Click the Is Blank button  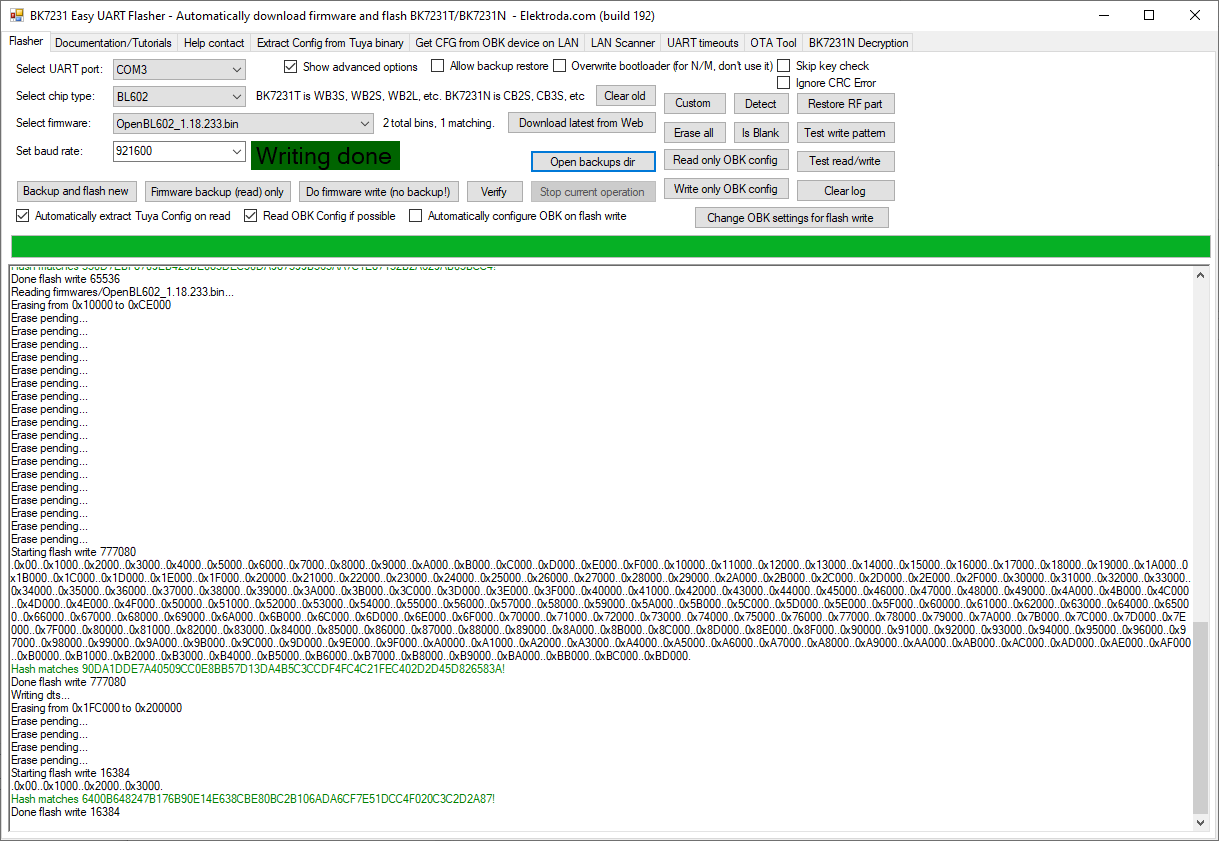[760, 133]
